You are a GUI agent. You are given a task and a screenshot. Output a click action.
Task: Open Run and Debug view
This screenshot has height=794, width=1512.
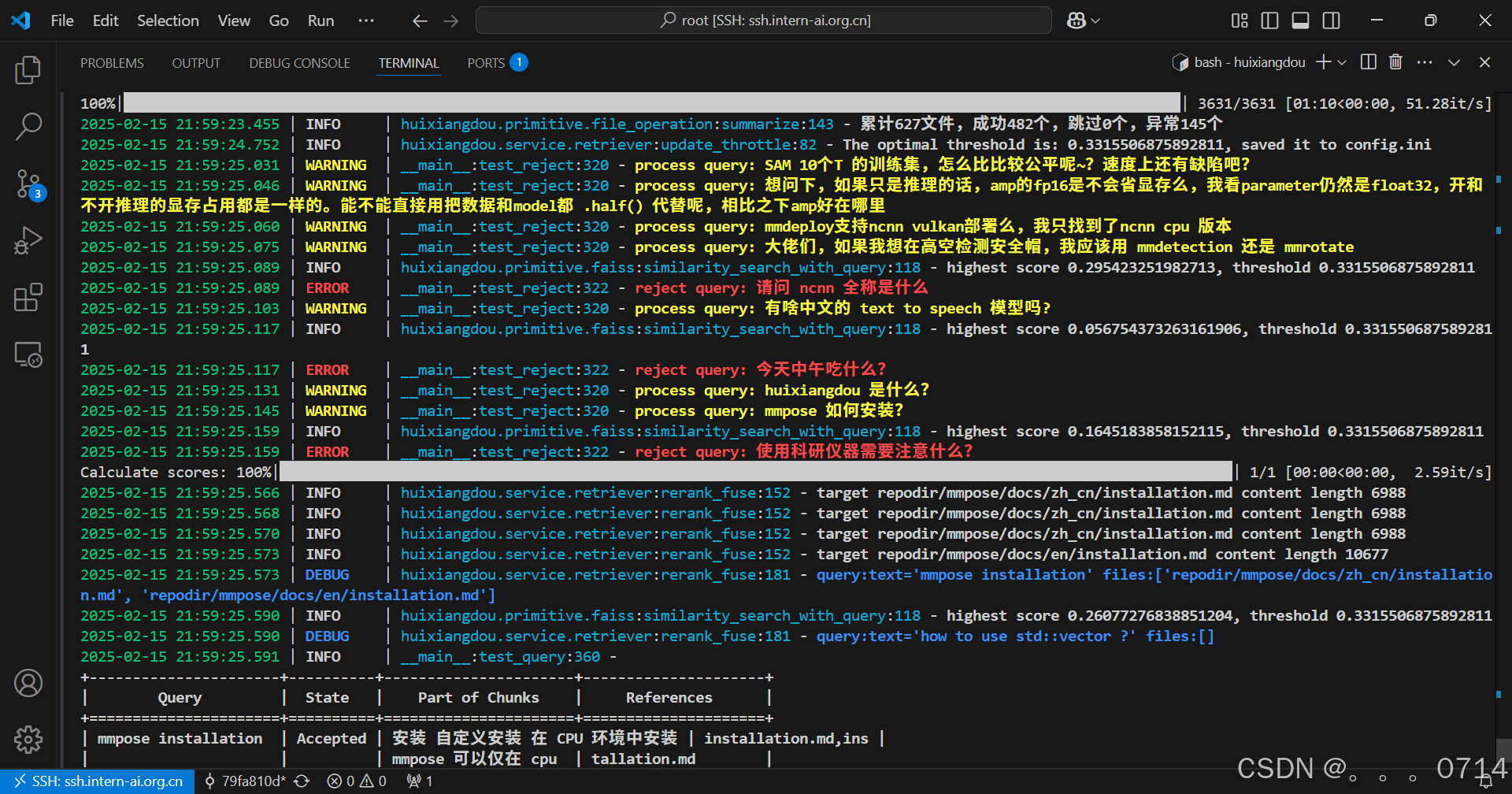(x=28, y=240)
